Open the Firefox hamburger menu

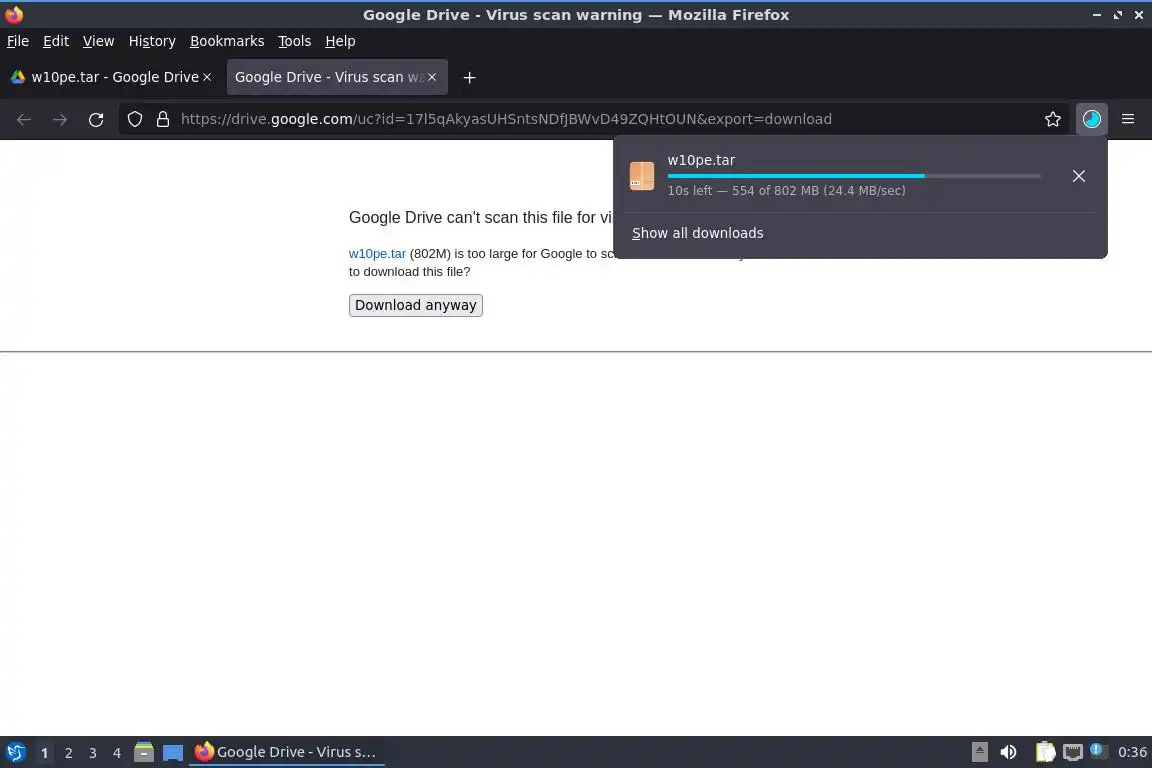1128,119
